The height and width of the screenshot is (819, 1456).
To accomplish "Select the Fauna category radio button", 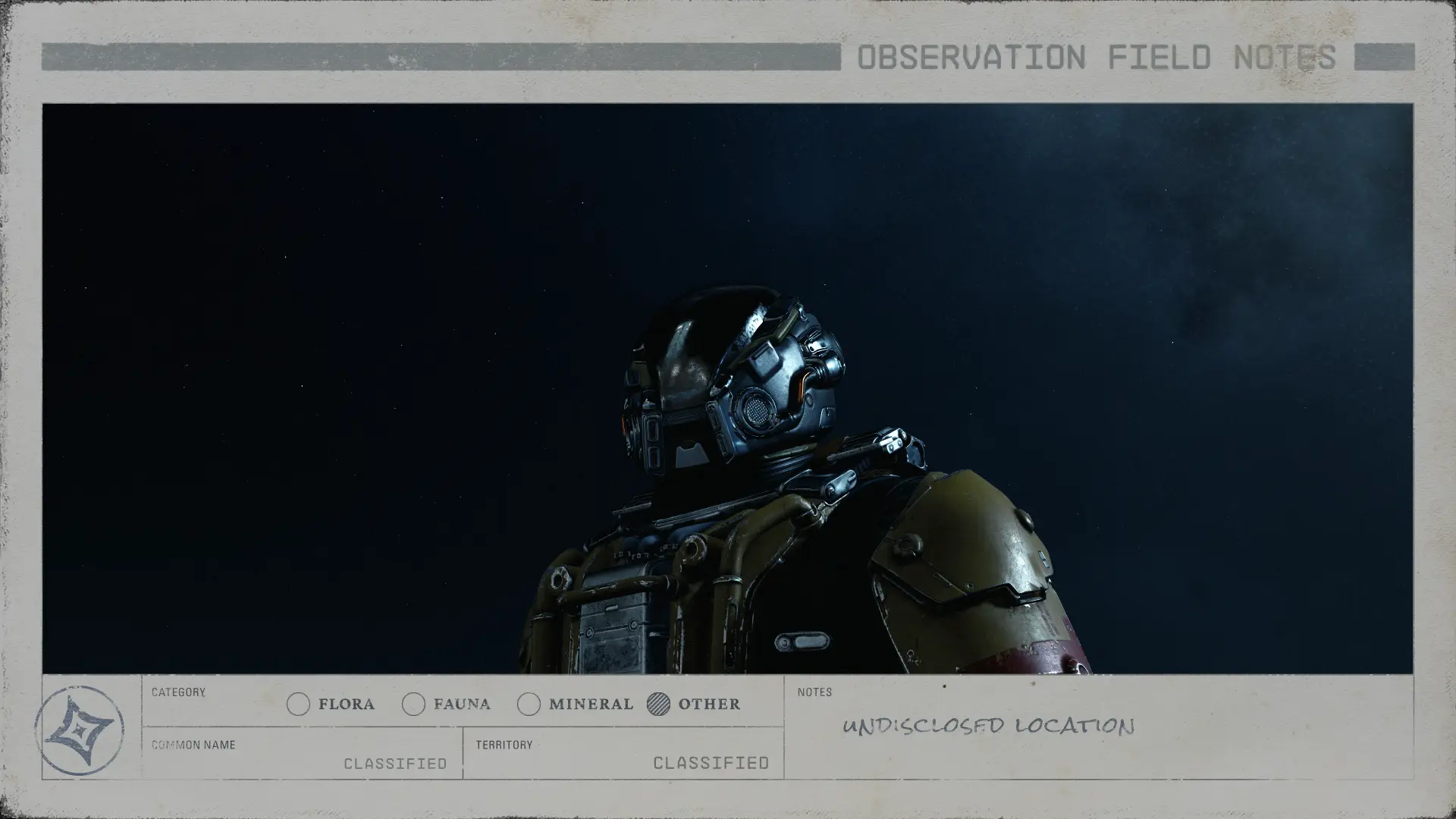I will [x=413, y=704].
